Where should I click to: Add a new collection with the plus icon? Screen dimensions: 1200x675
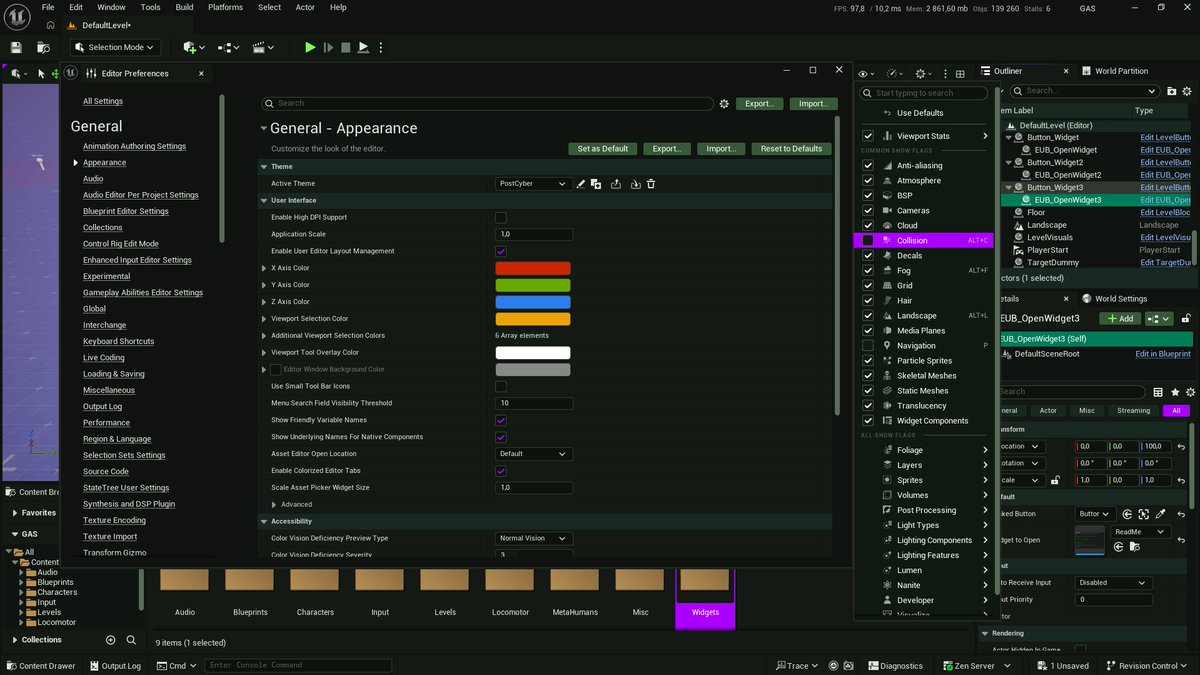[110, 640]
